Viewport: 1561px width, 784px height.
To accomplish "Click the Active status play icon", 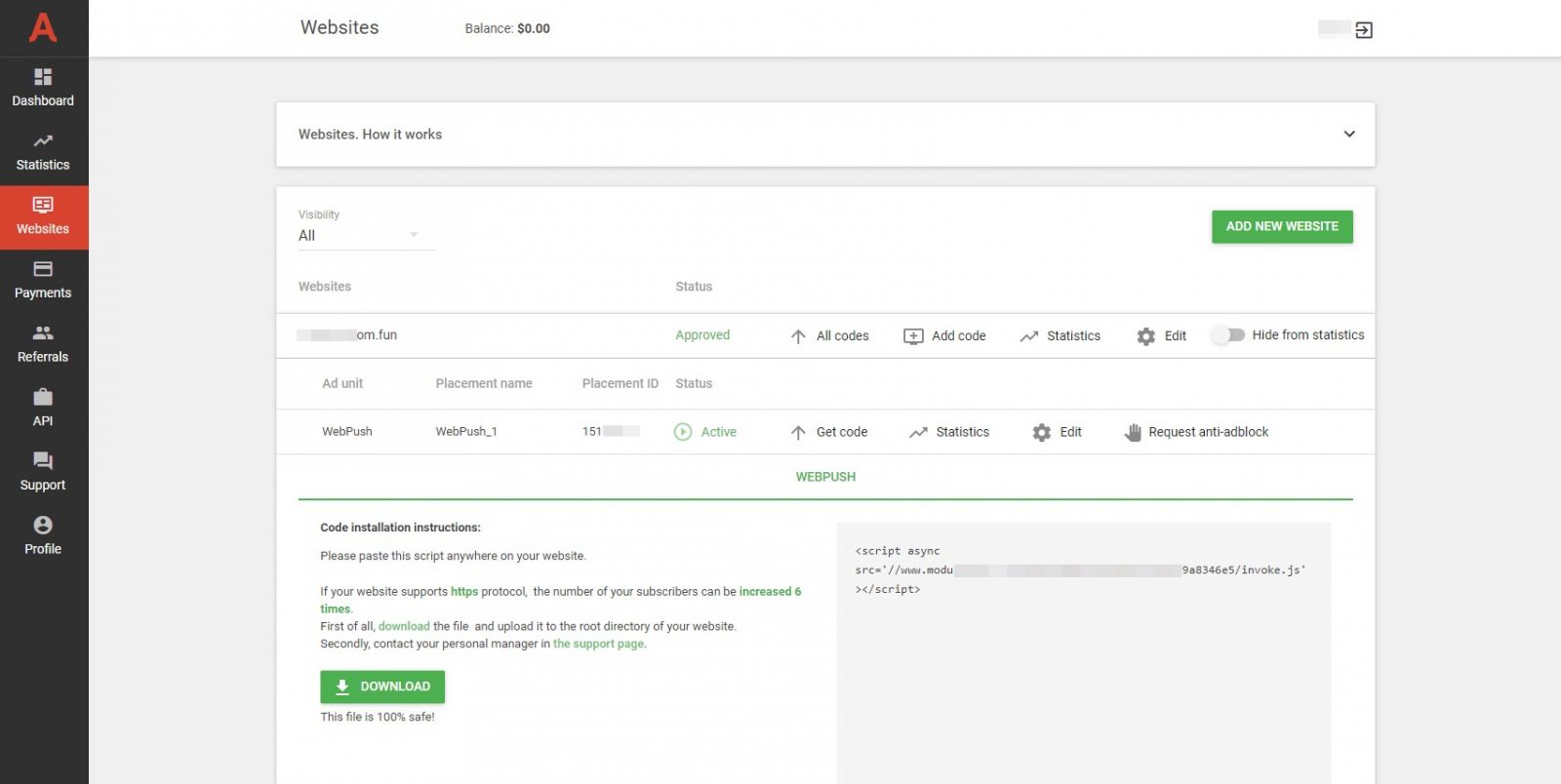I will pyautogui.click(x=683, y=432).
